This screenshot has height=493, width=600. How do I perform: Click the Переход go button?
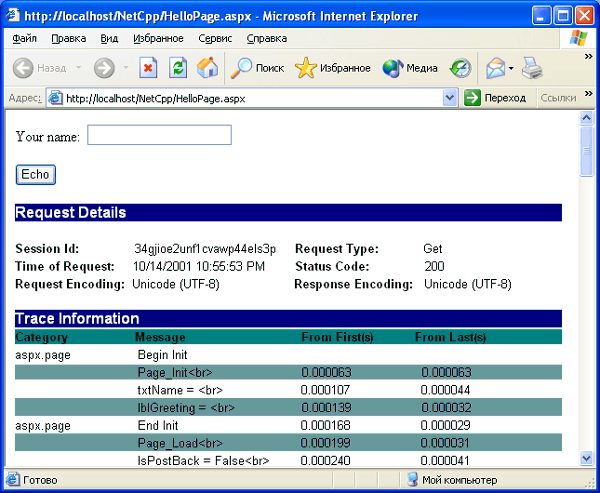(495, 98)
